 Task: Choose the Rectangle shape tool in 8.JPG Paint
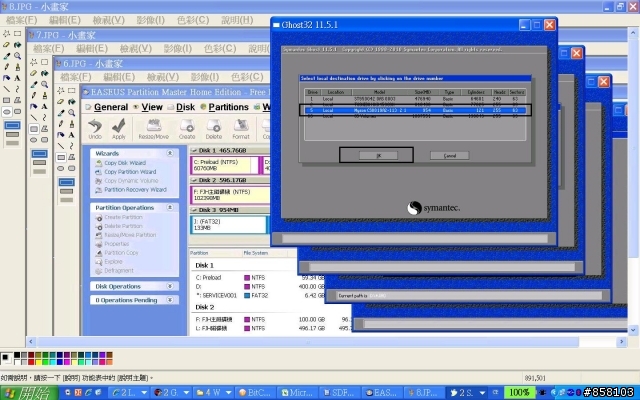(x=7, y=100)
